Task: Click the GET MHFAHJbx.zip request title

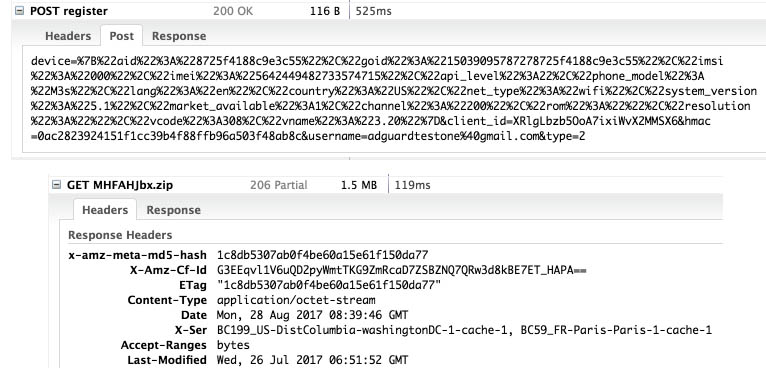Action: pyautogui.click(x=120, y=185)
